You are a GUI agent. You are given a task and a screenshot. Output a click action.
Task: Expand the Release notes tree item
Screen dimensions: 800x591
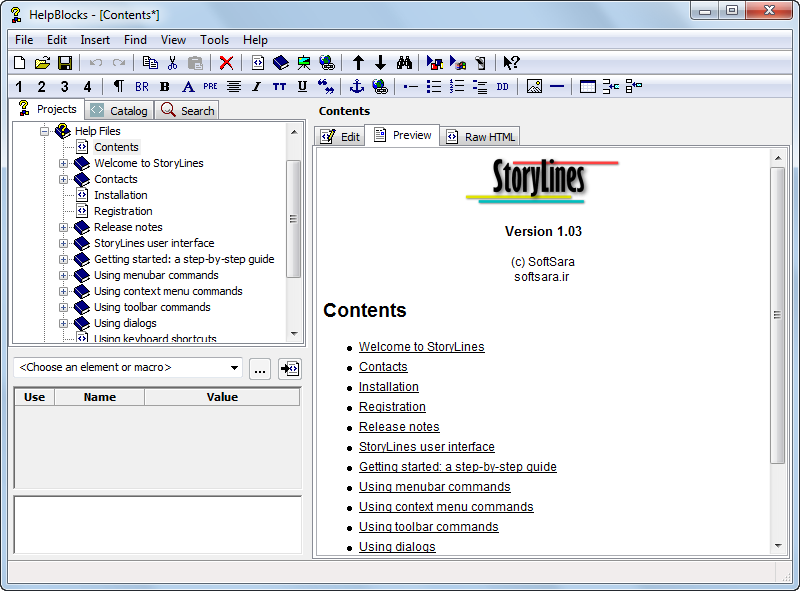coord(64,227)
